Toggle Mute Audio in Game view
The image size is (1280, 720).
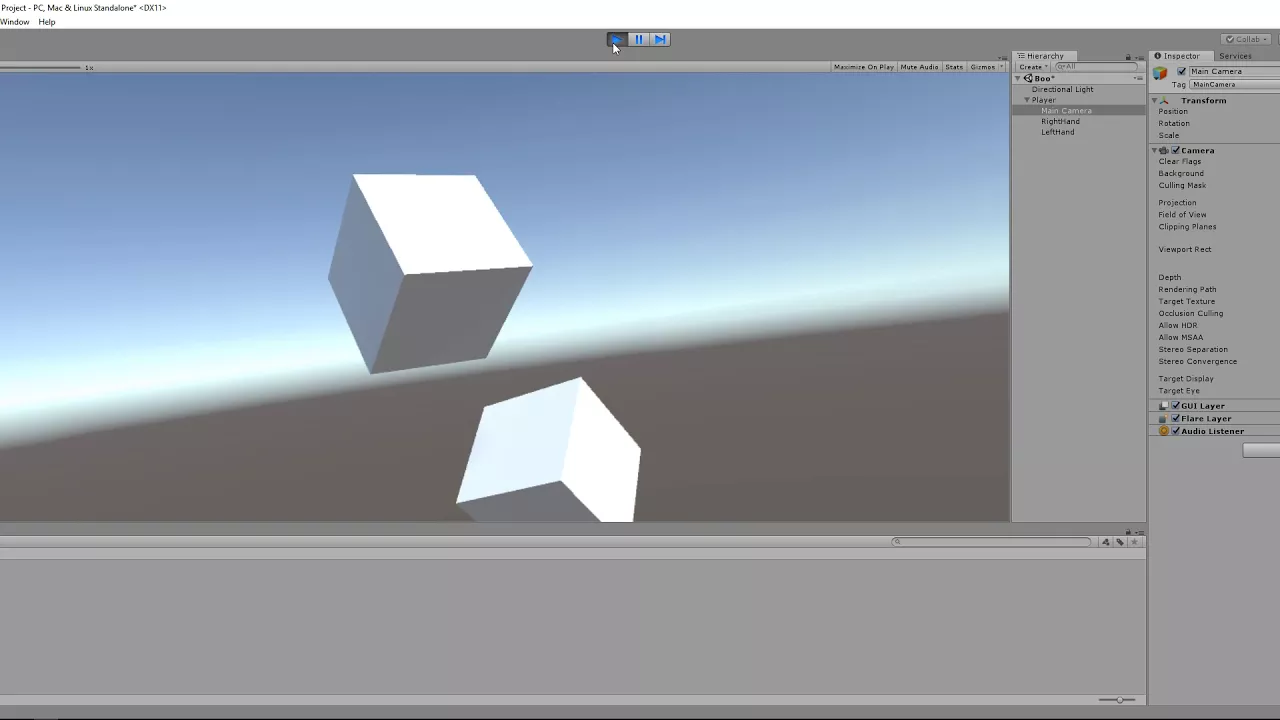(x=919, y=67)
